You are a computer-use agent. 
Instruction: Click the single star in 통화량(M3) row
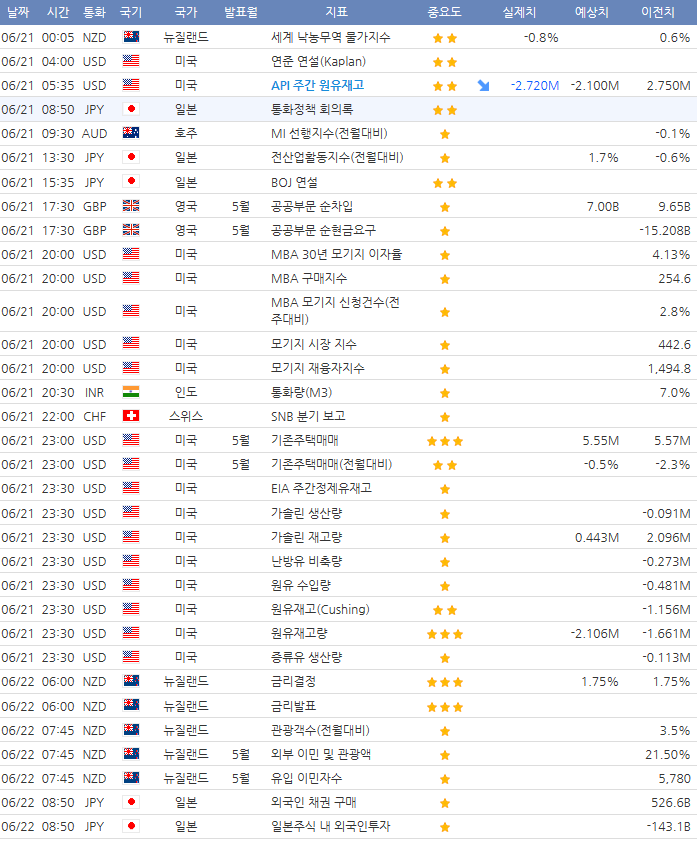445,393
